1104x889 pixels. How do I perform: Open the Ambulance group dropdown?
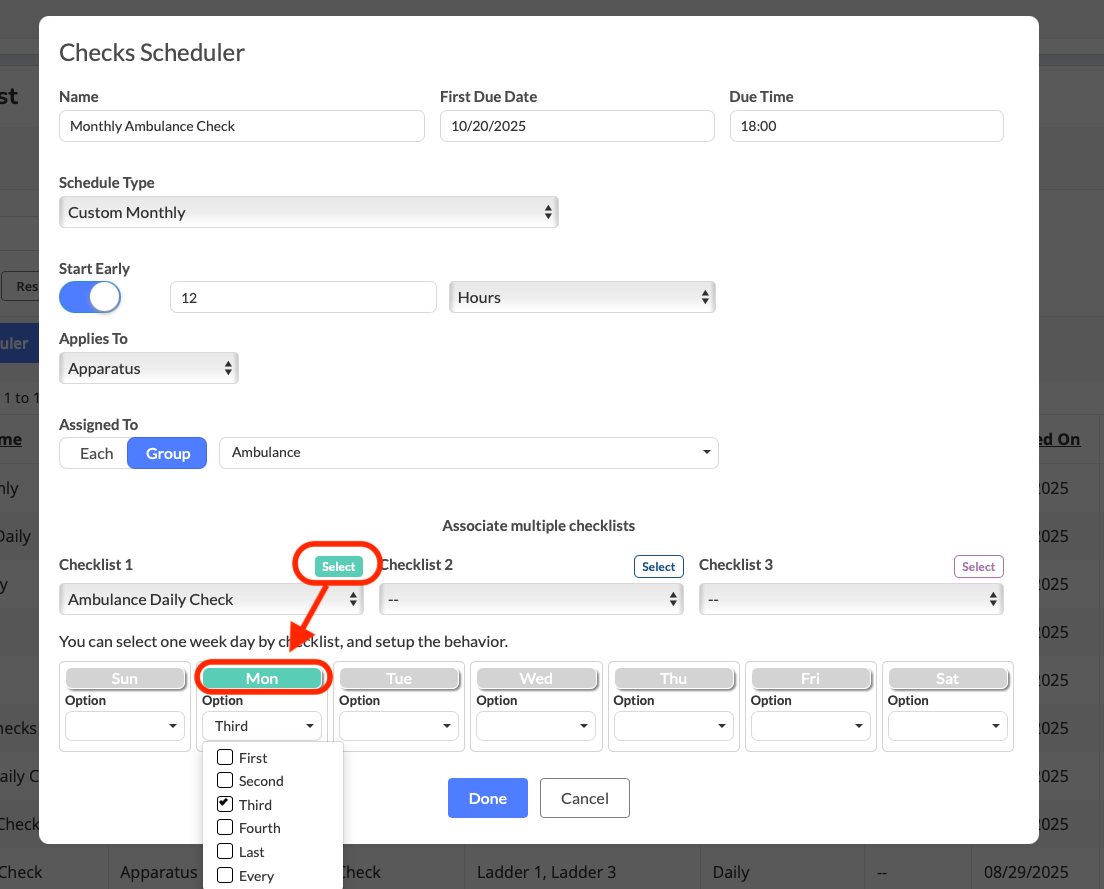click(468, 452)
